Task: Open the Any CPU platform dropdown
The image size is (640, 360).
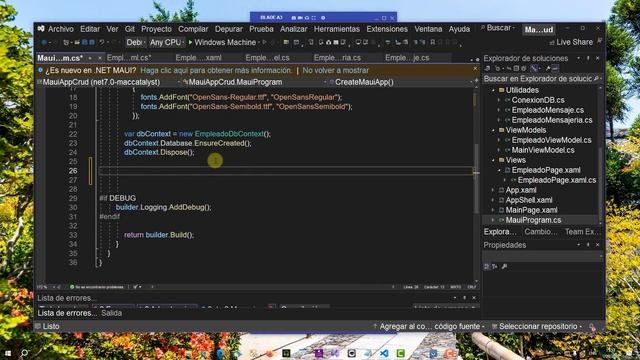Action: (167, 42)
